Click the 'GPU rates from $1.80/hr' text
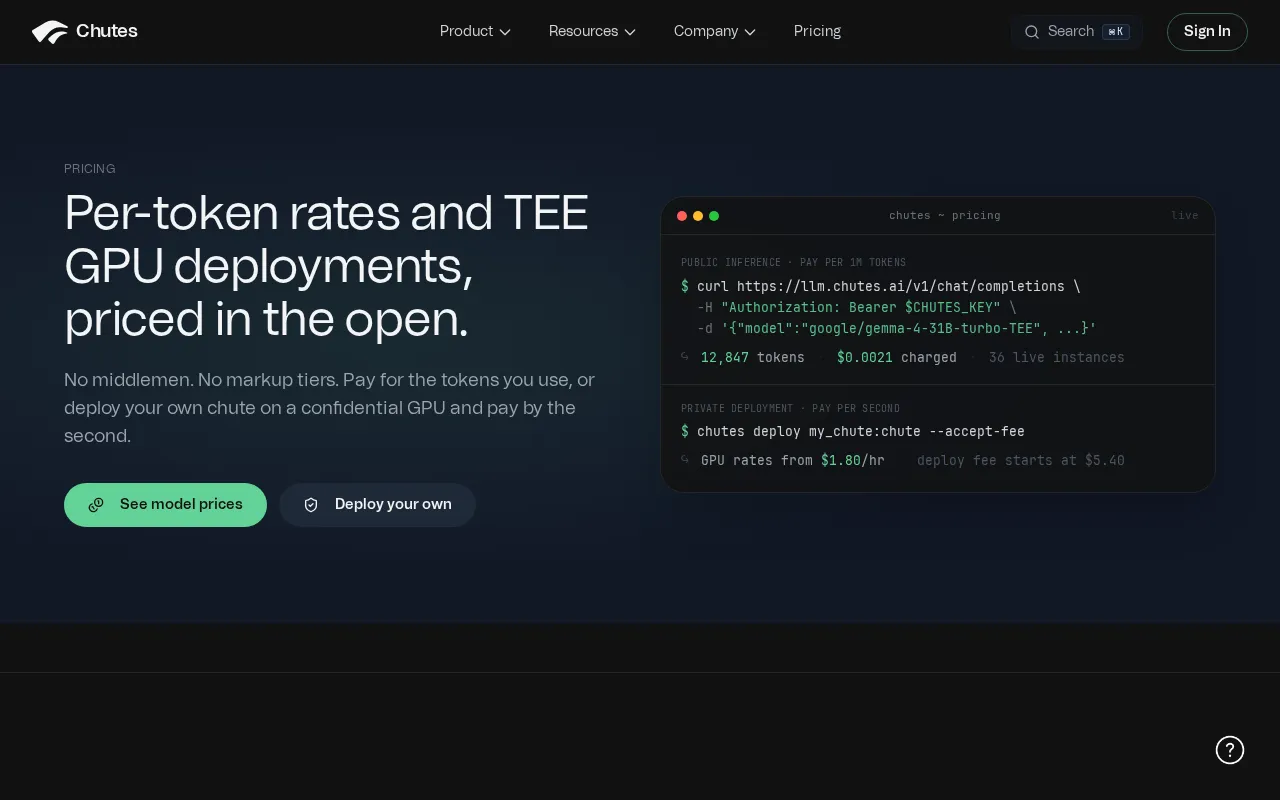 [x=793, y=460]
